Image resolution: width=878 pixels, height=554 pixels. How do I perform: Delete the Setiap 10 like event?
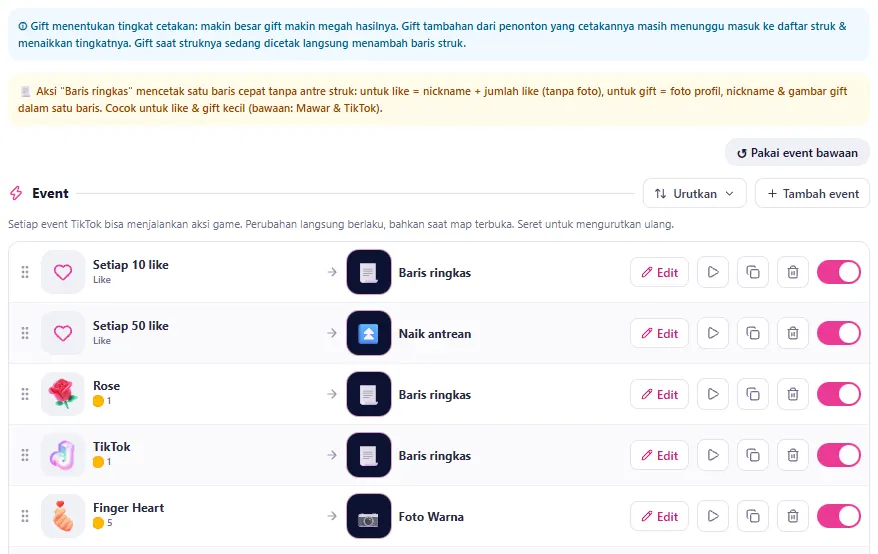click(x=793, y=272)
